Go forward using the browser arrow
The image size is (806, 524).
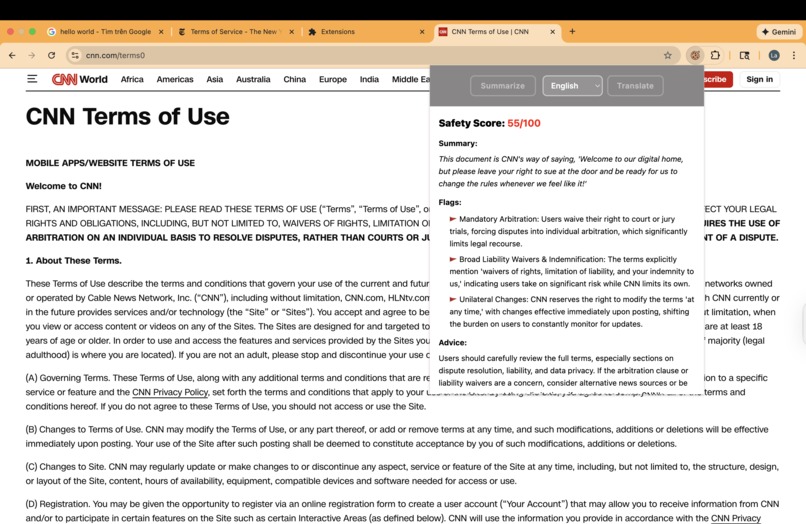pos(32,55)
